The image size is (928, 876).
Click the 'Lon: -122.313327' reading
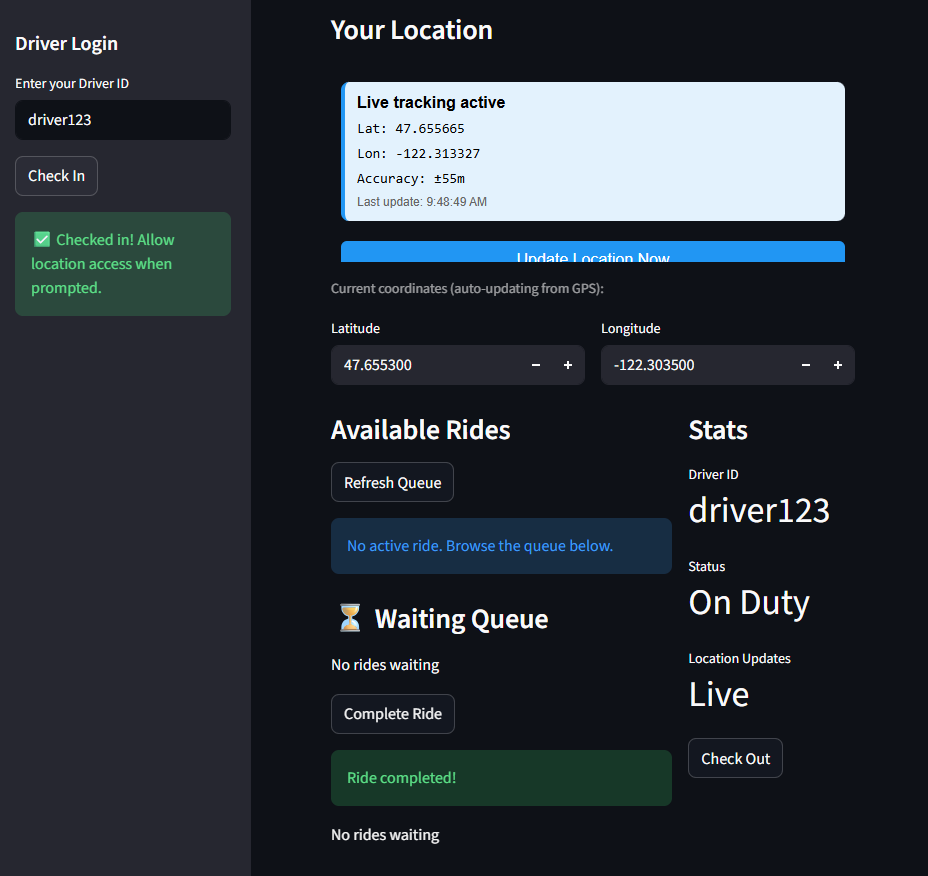pos(418,153)
